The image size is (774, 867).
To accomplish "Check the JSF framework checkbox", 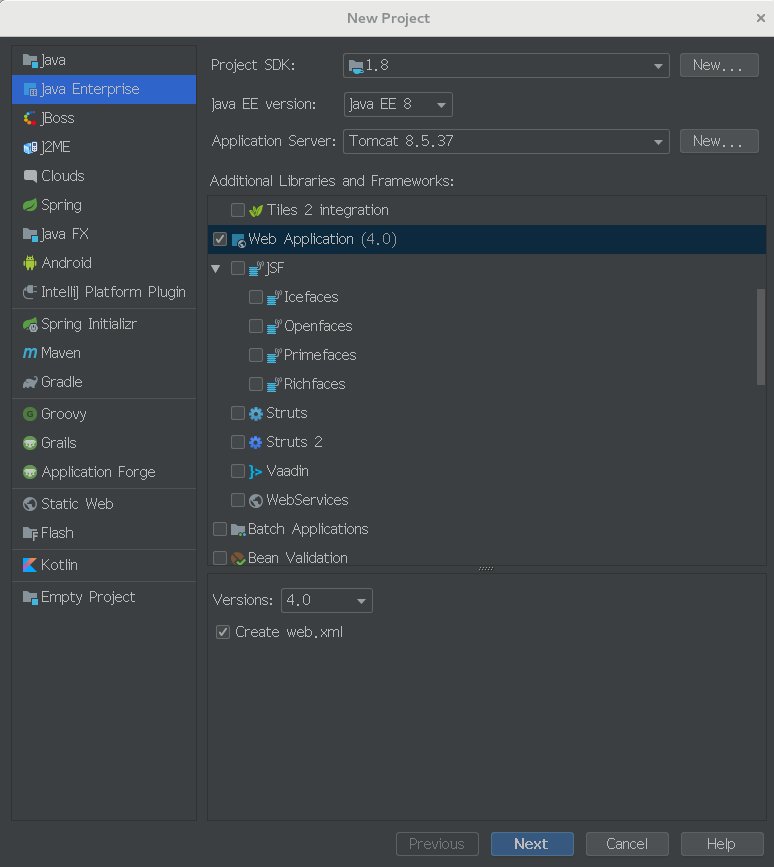I will tap(238, 268).
